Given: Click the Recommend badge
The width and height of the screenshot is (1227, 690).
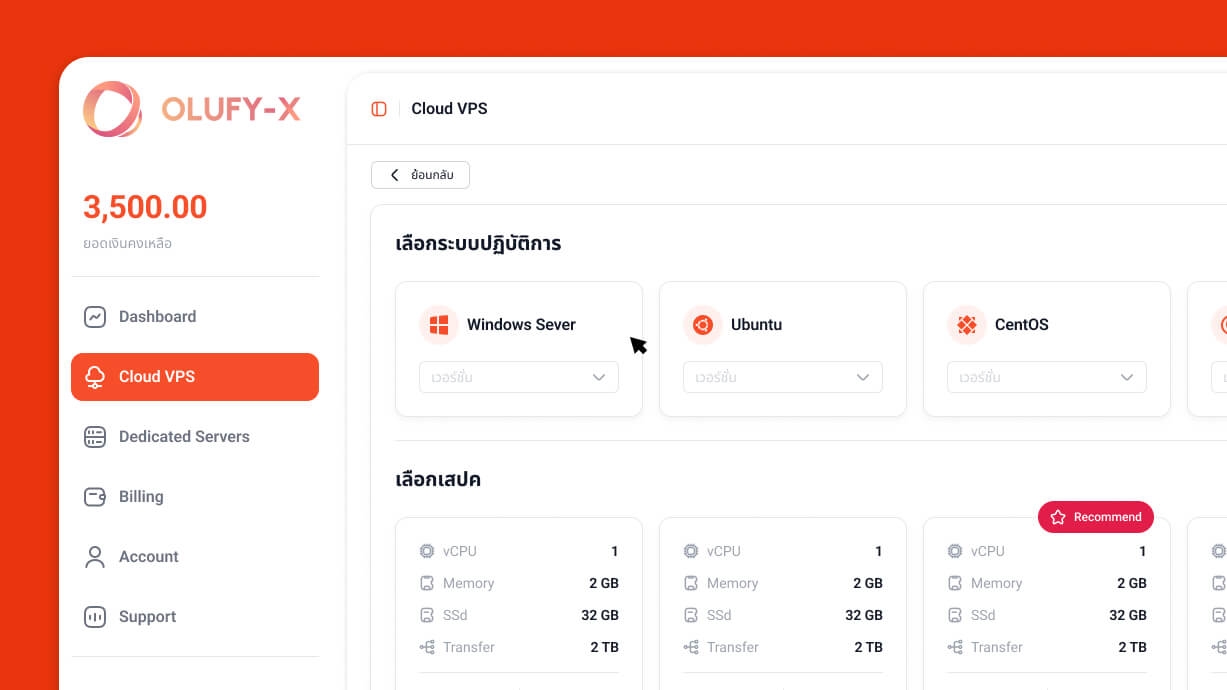Looking at the screenshot, I should click(x=1096, y=517).
